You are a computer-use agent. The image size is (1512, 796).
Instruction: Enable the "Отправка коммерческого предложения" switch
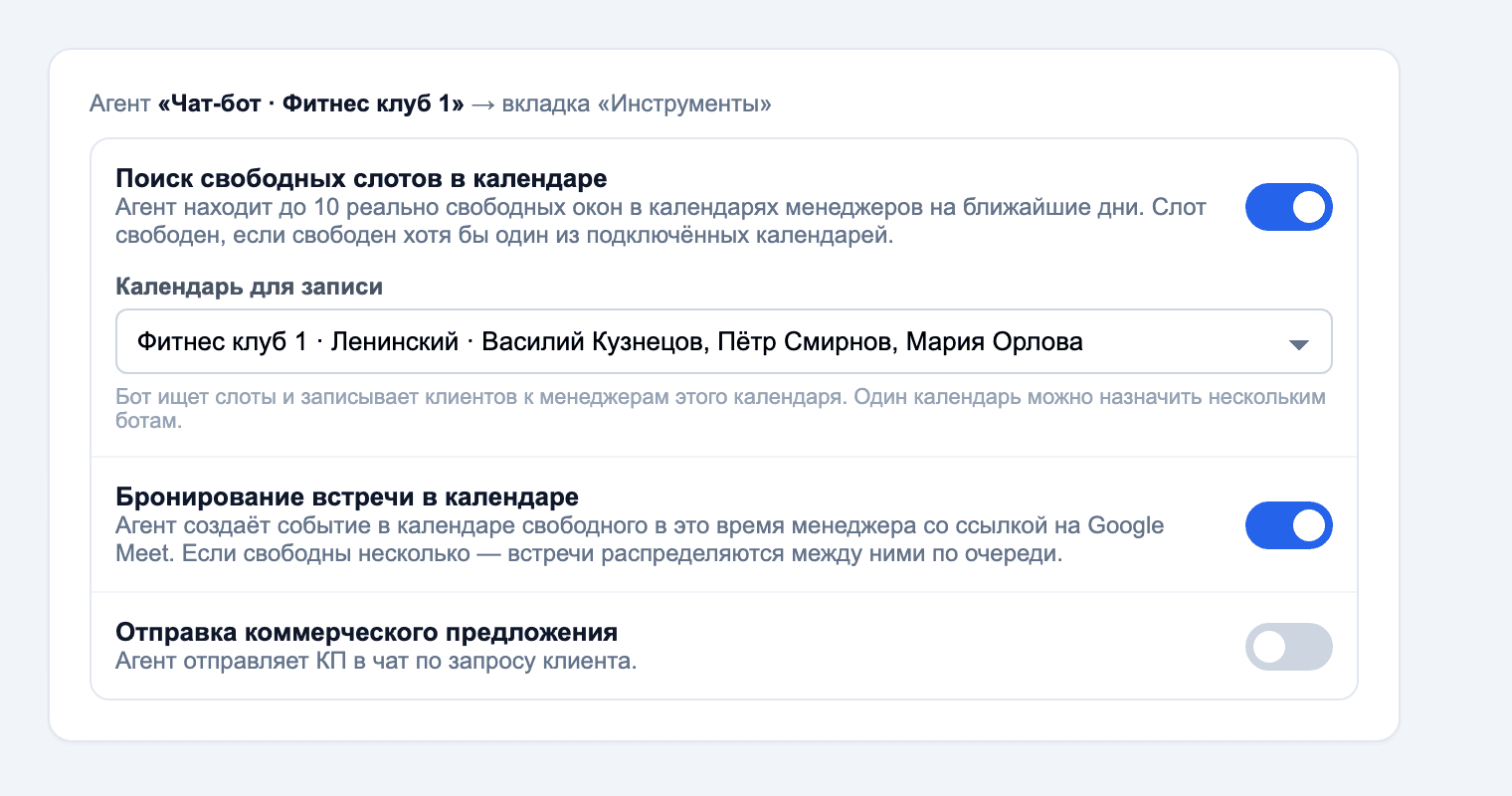(x=1288, y=647)
